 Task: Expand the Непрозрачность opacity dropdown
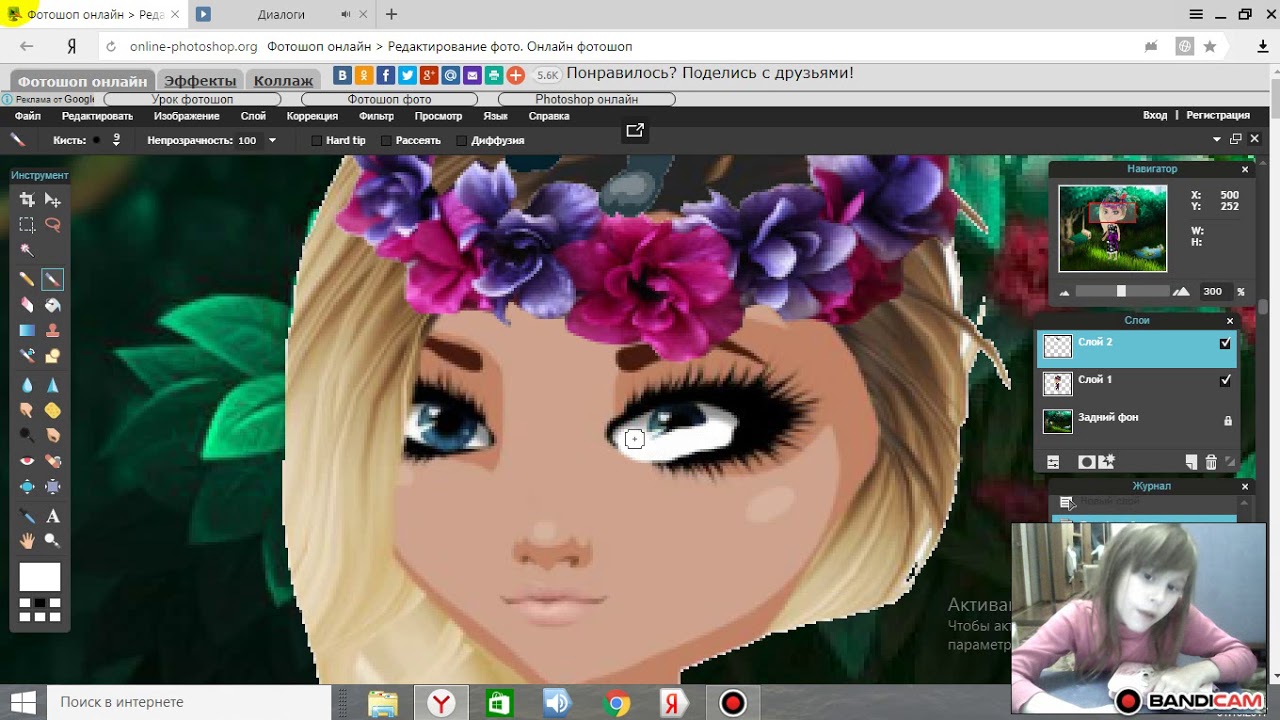click(x=271, y=141)
